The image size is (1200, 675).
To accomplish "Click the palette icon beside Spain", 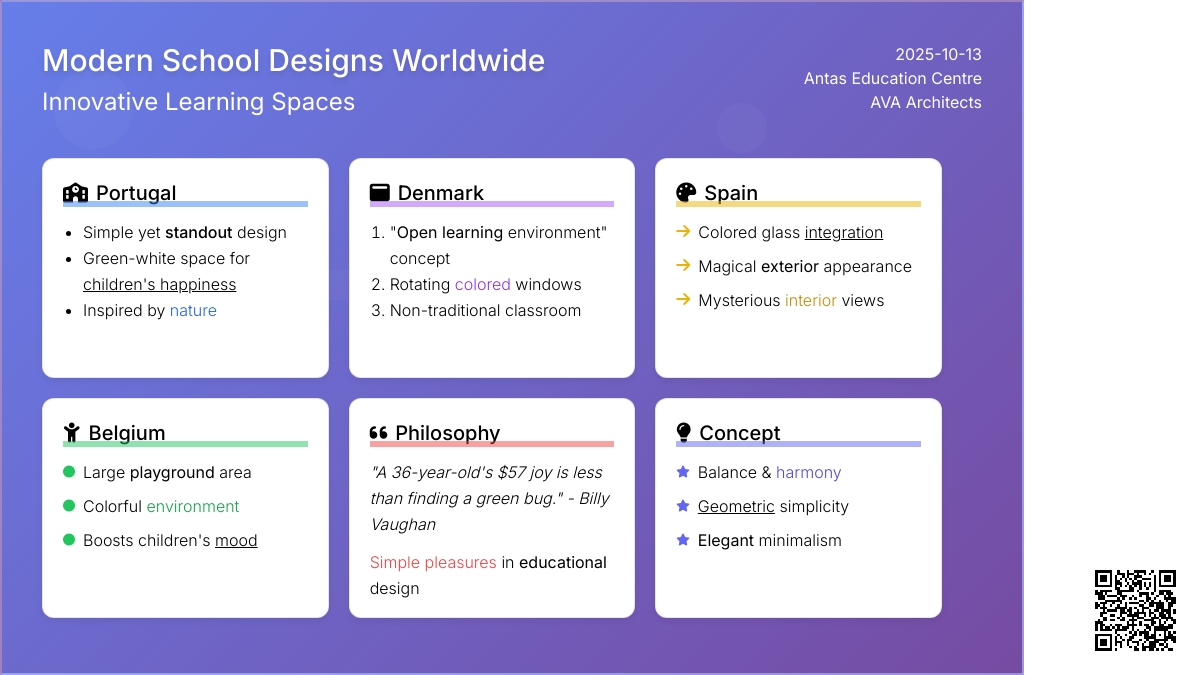I will tap(685, 193).
